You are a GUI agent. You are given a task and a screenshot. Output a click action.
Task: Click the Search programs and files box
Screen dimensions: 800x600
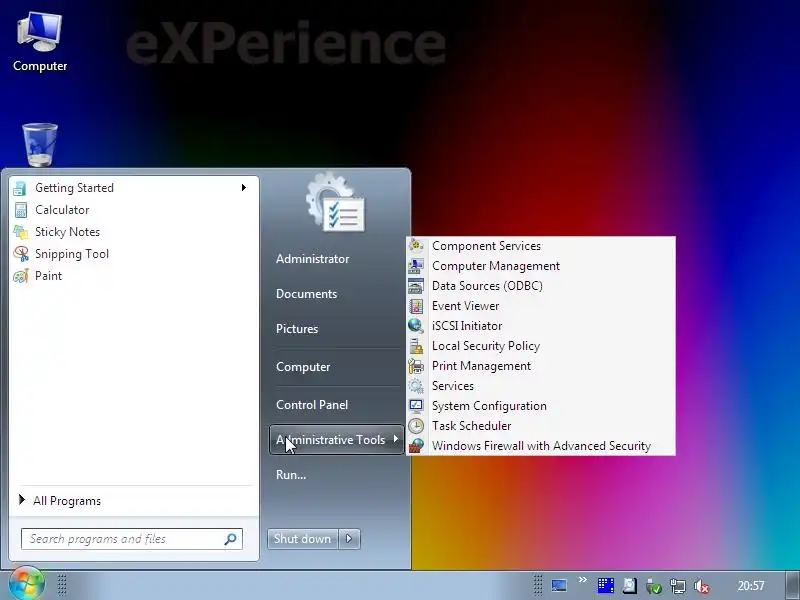point(132,539)
